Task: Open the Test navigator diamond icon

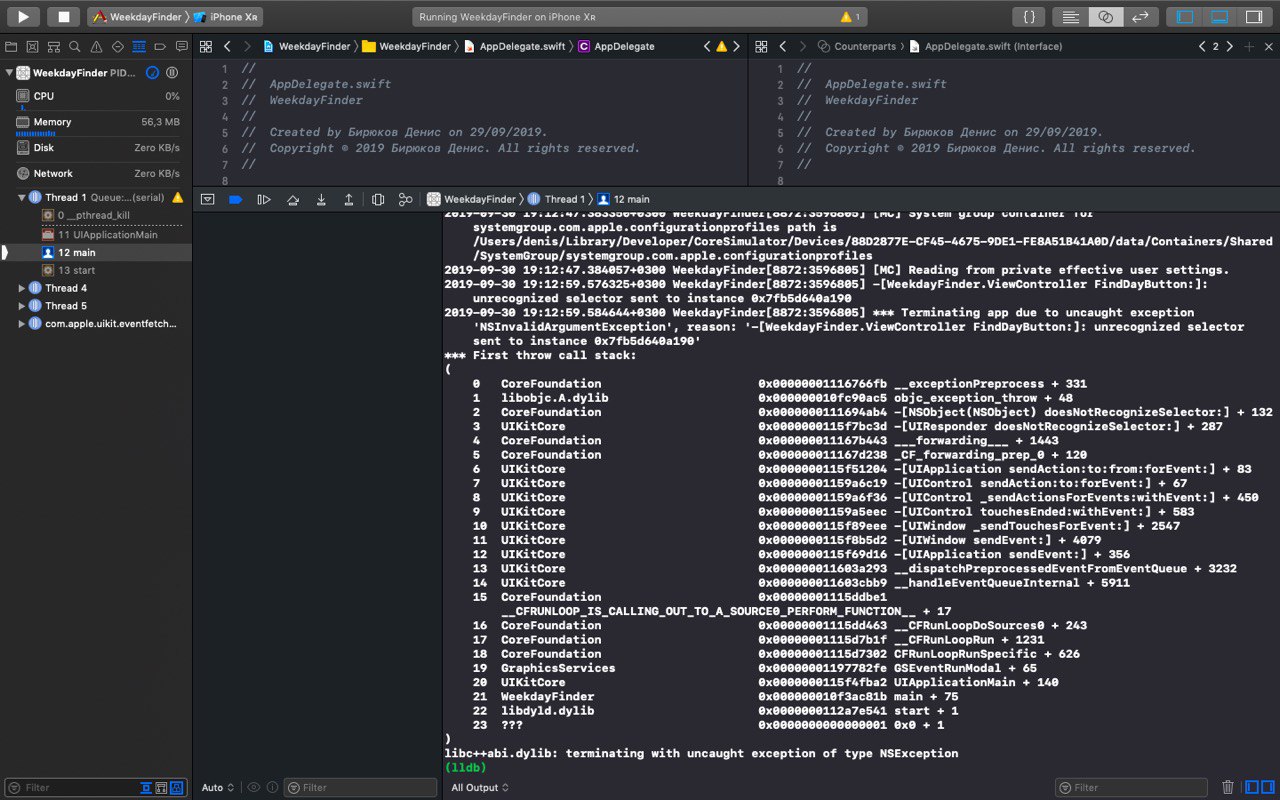Action: (117, 47)
